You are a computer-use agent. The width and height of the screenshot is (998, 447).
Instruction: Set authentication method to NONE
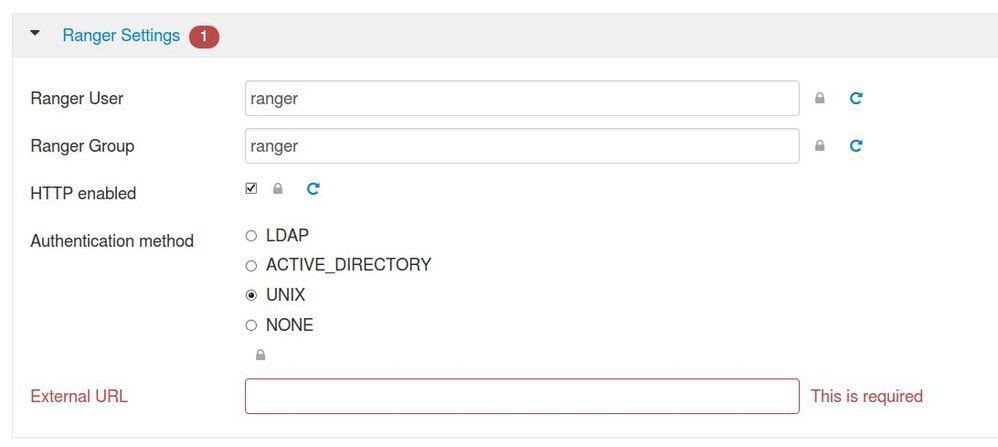(251, 326)
